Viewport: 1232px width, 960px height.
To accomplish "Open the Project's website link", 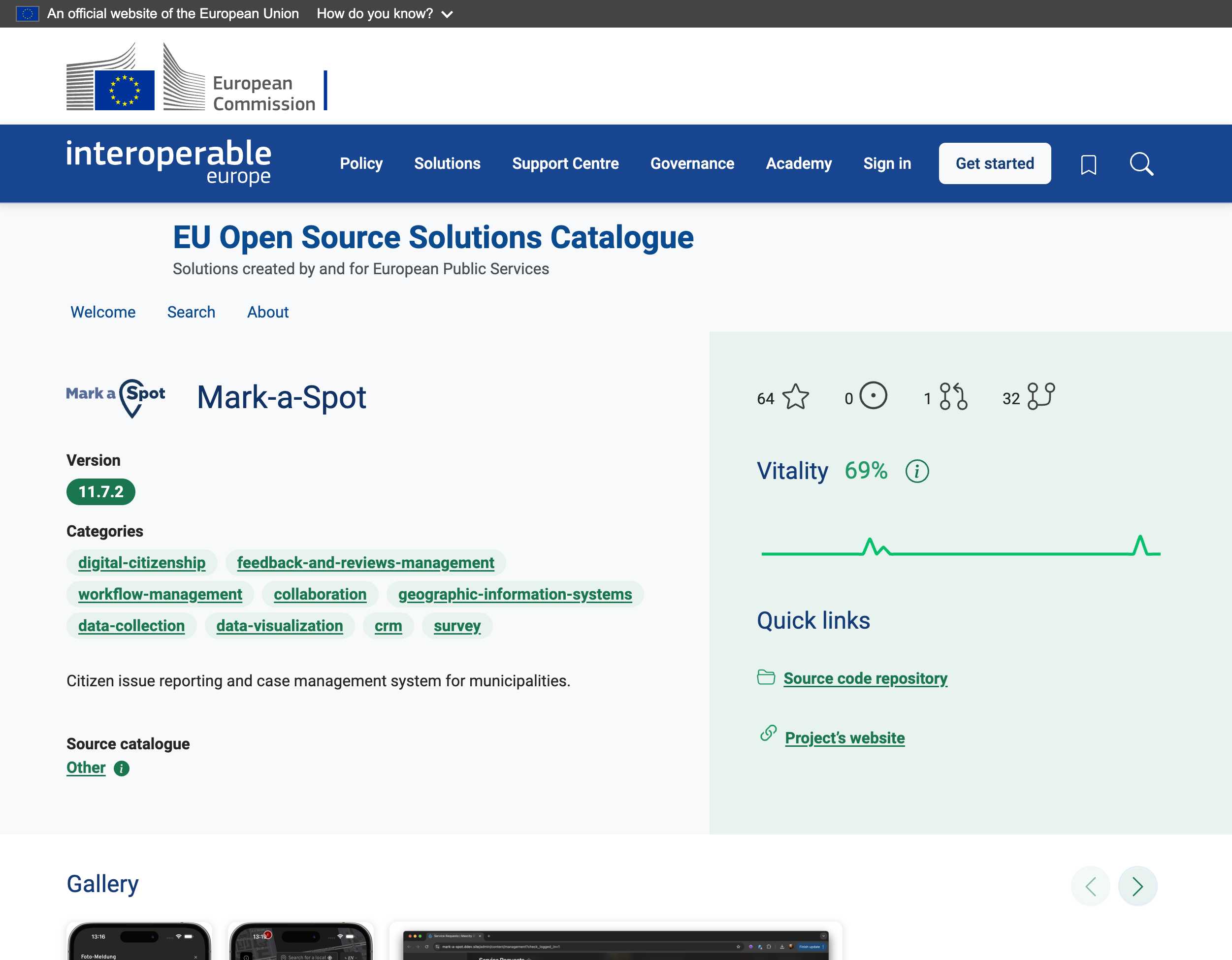I will click(844, 737).
